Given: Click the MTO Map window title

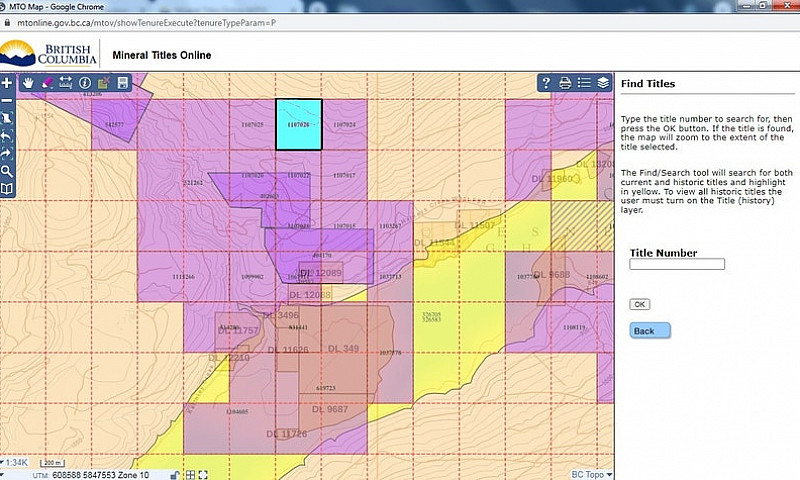Looking at the screenshot, I should click(56, 7).
